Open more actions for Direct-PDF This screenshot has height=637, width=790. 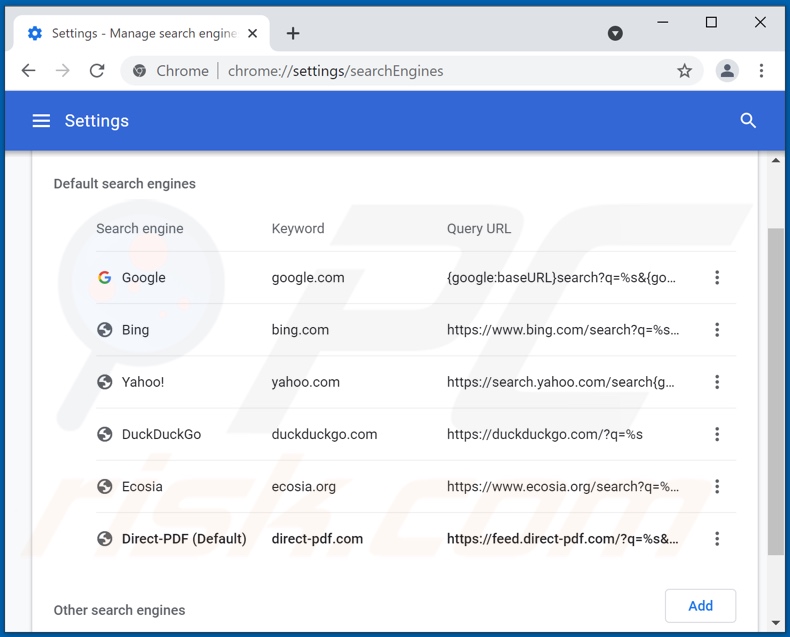717,539
